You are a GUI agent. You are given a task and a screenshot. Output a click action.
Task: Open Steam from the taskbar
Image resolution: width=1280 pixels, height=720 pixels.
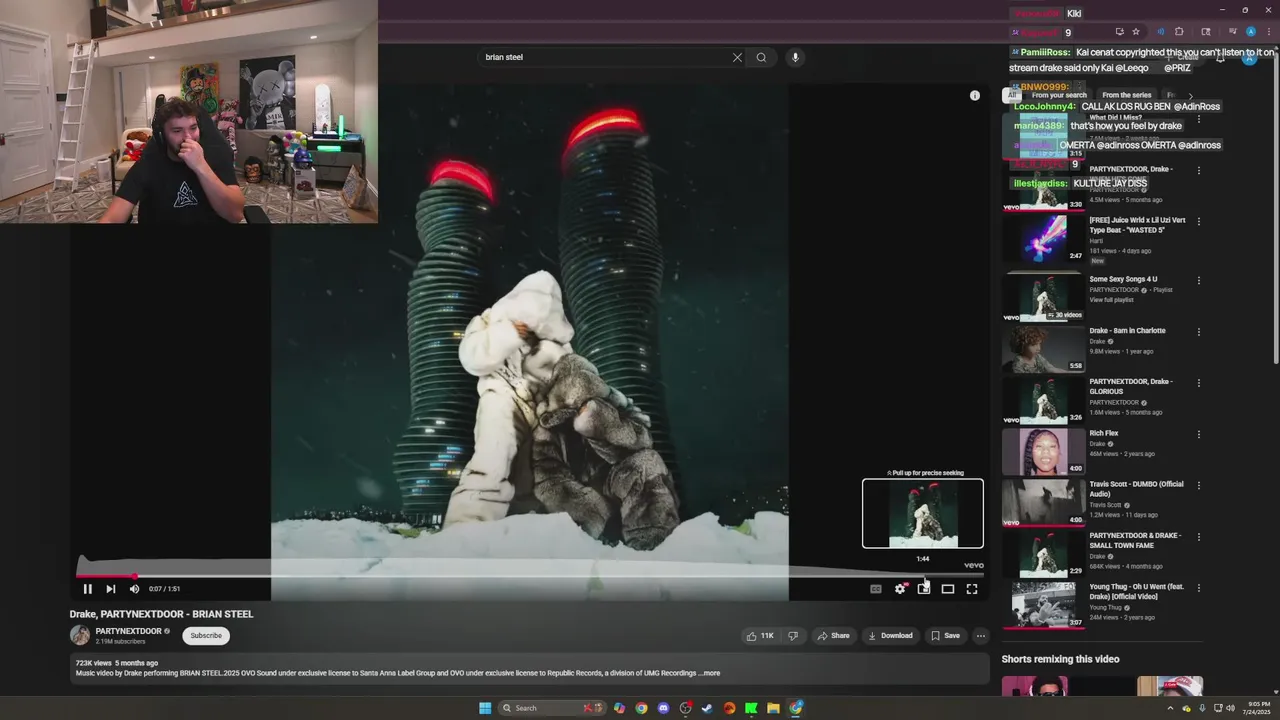click(x=707, y=708)
